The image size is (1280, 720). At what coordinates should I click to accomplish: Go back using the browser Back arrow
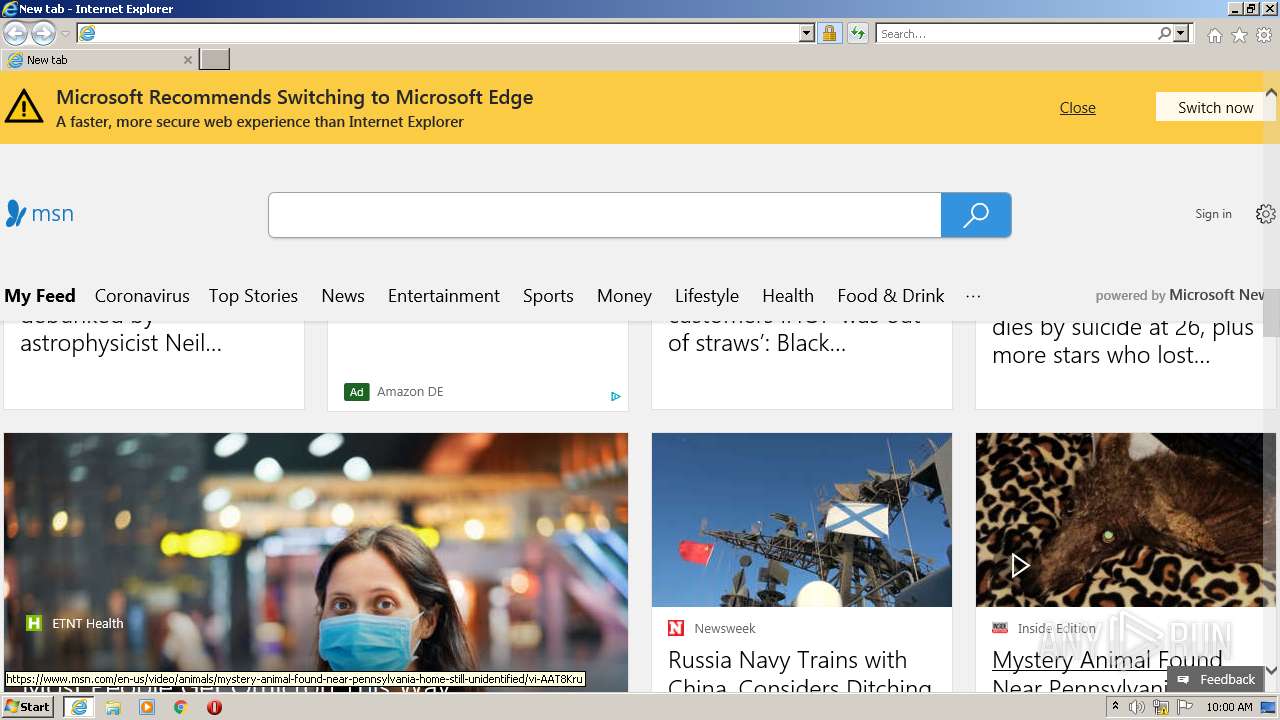(15, 33)
